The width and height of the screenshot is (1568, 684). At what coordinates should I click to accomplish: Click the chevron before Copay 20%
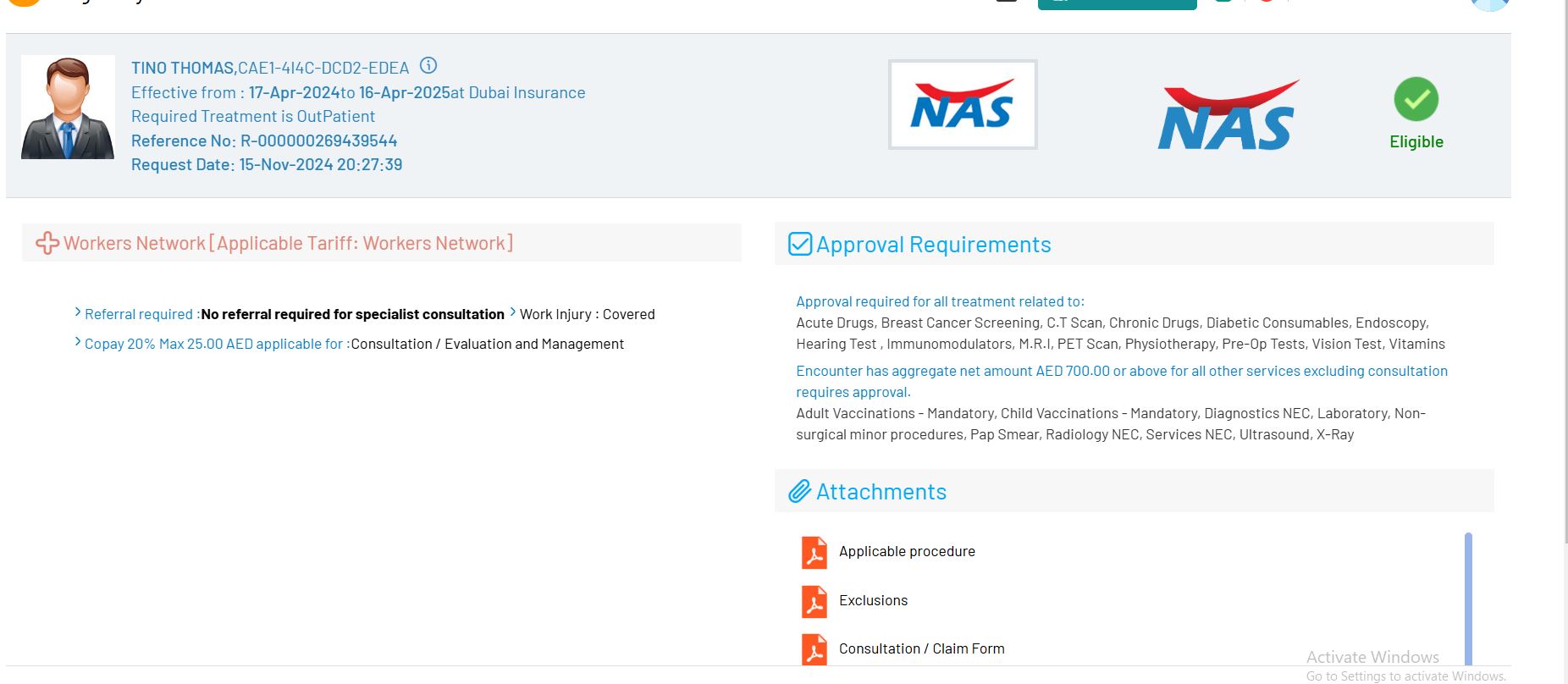point(78,342)
